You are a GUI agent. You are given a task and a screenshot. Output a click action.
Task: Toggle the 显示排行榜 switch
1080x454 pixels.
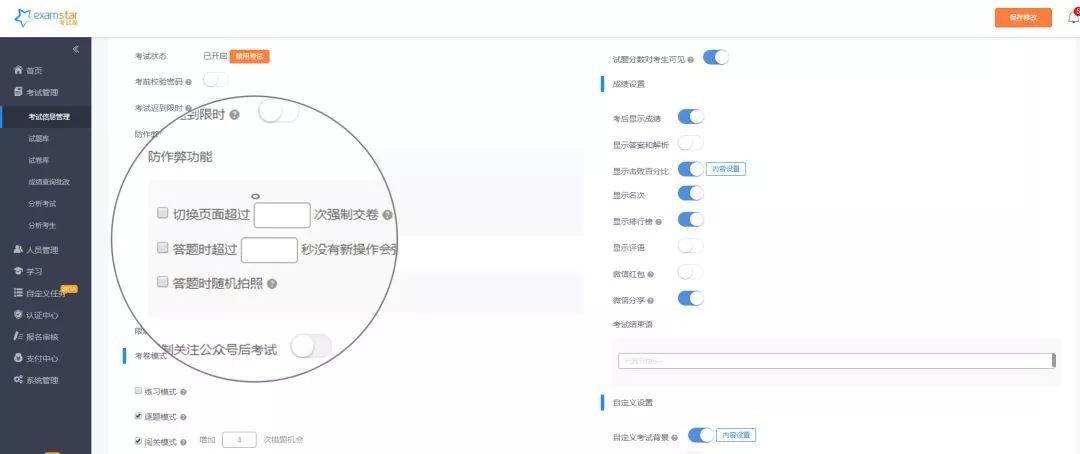[691, 220]
